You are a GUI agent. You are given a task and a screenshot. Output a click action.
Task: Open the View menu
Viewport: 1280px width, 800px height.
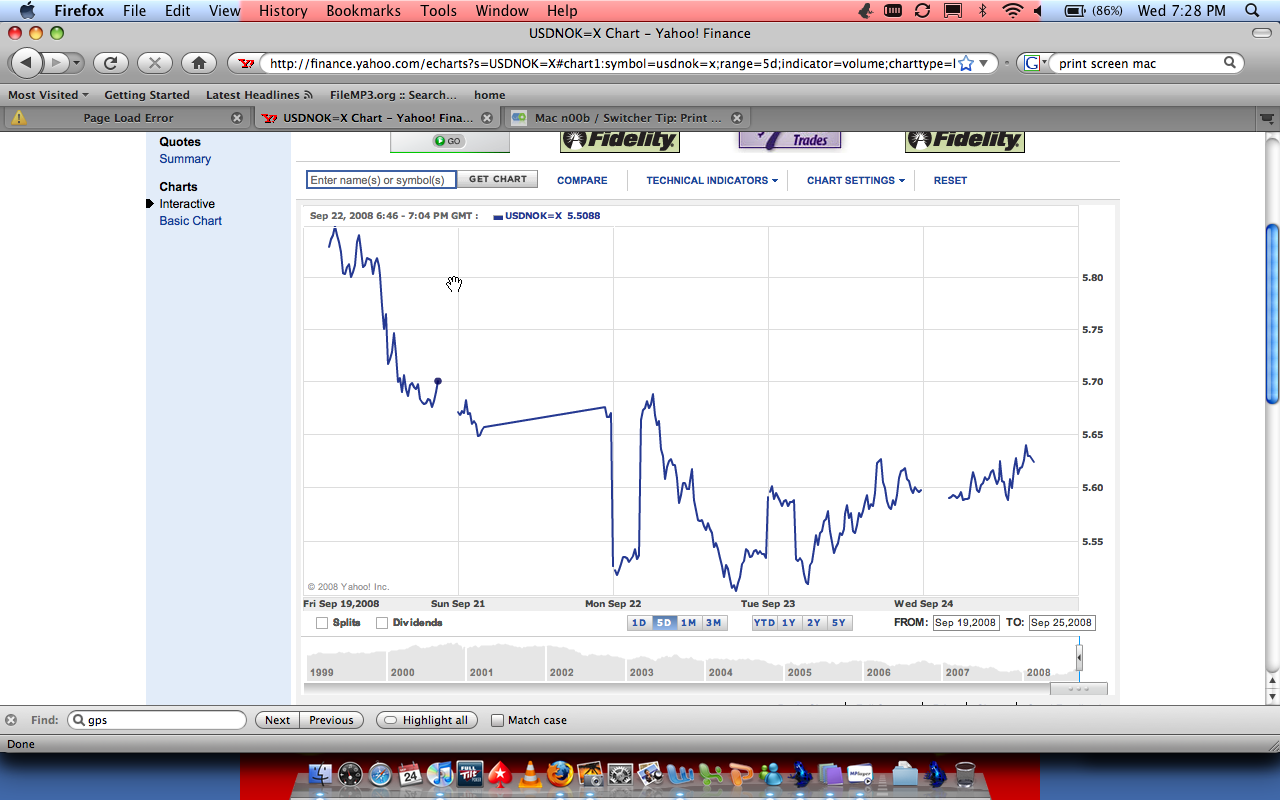[x=225, y=11]
